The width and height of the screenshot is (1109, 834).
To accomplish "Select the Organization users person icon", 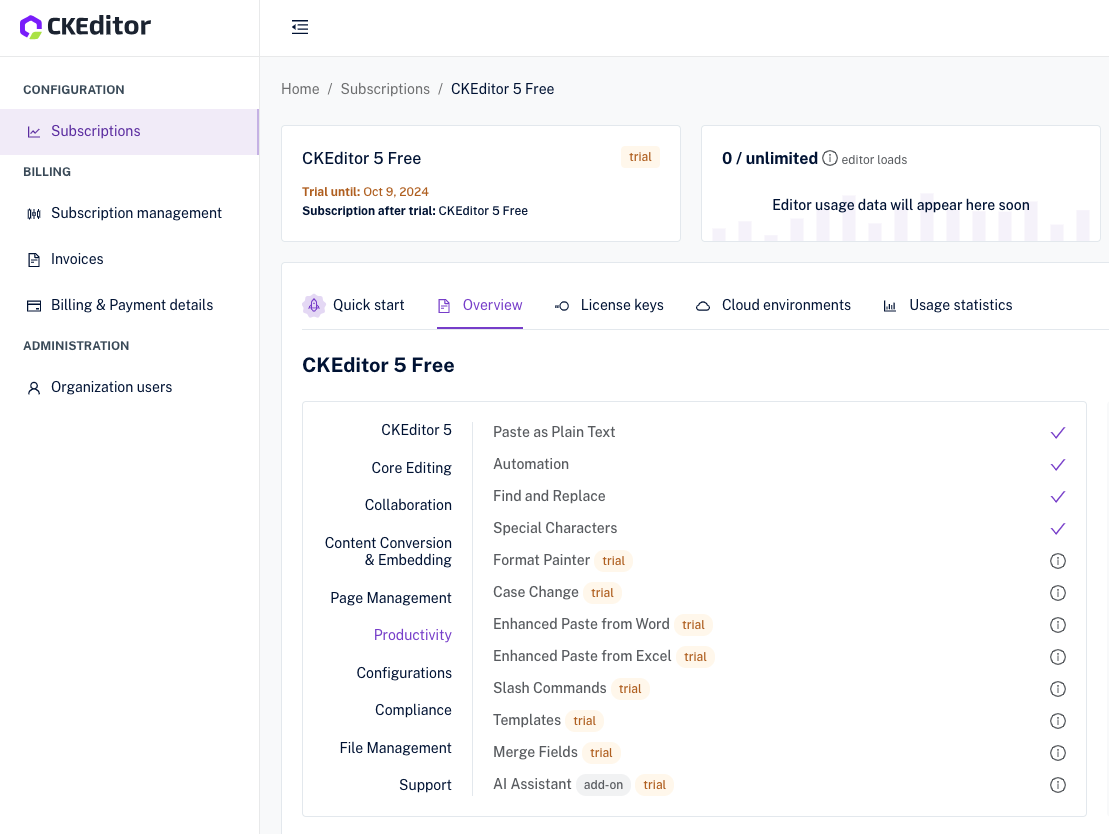I will pyautogui.click(x=34, y=387).
